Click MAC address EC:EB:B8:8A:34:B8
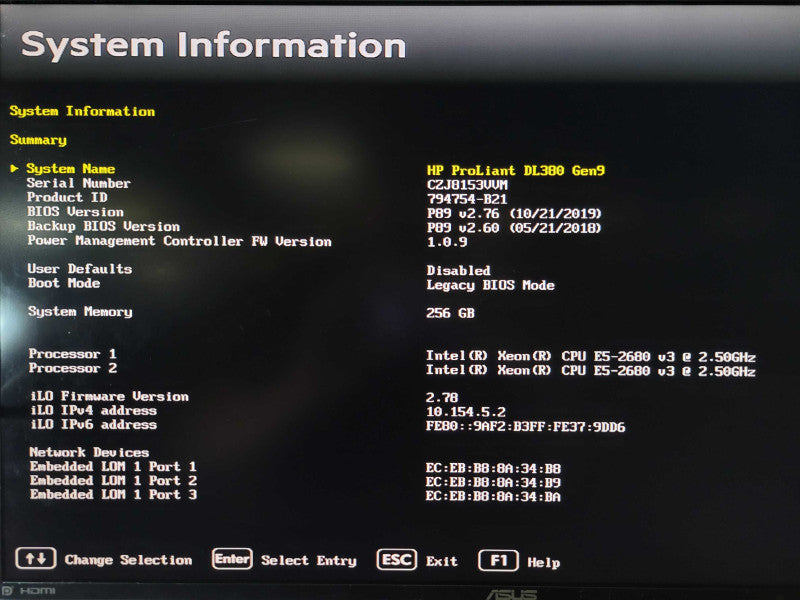The image size is (800, 600). (x=493, y=468)
